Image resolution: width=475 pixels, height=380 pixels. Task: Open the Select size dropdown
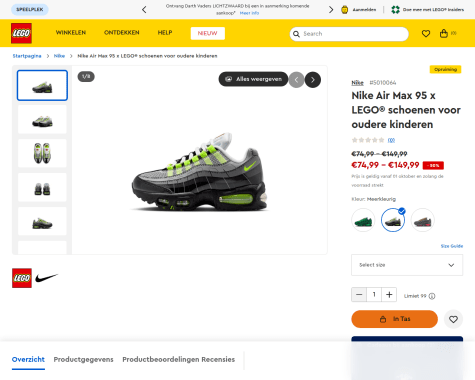click(407, 265)
